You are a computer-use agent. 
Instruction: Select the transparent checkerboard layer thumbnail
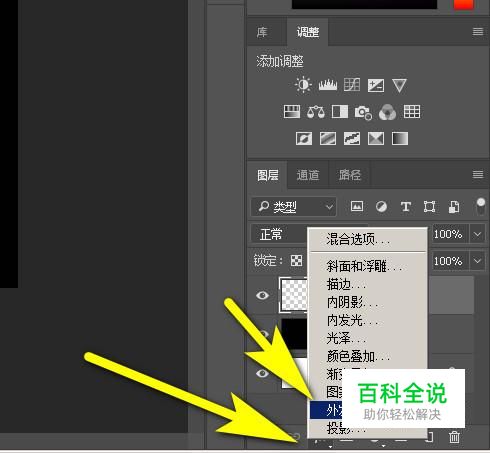tap(294, 295)
